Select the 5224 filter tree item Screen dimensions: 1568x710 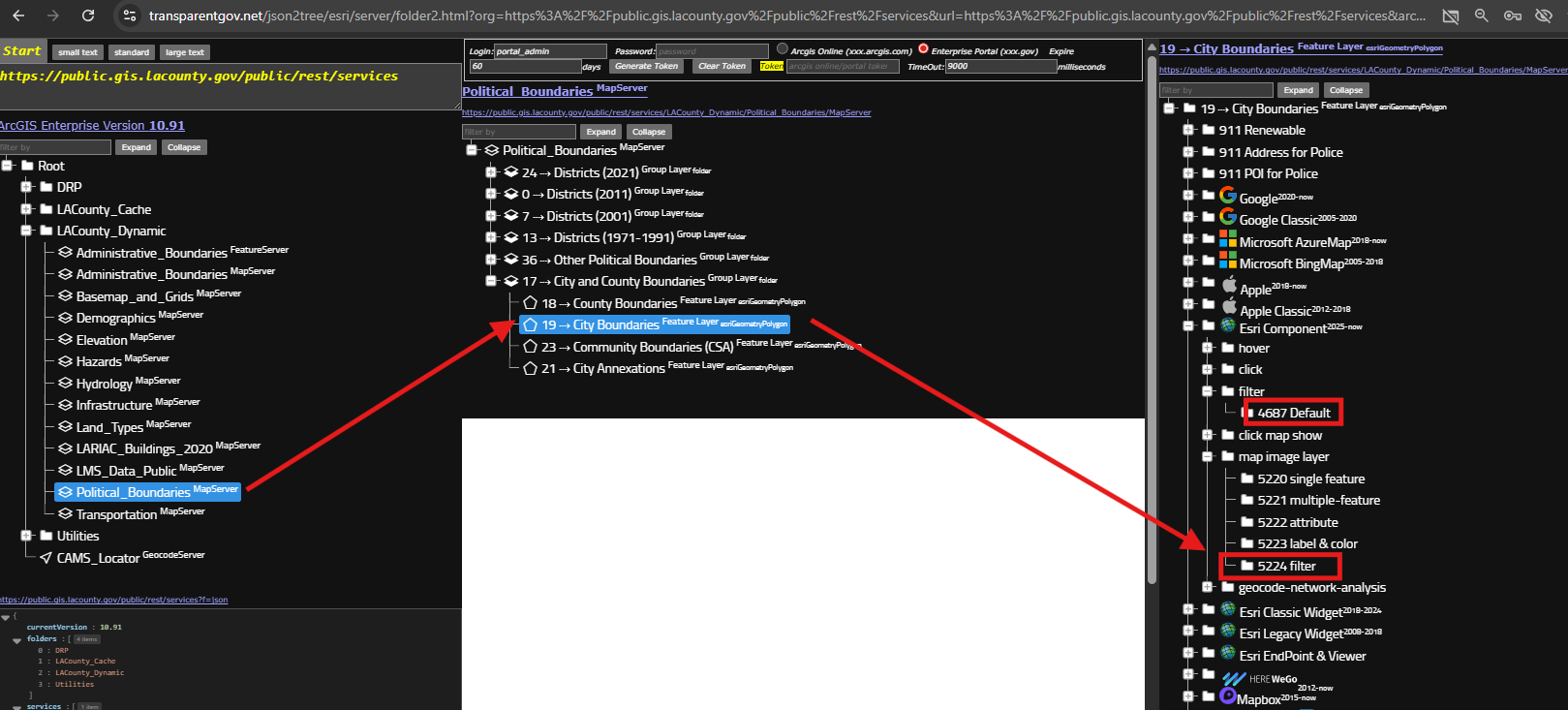coord(1285,566)
